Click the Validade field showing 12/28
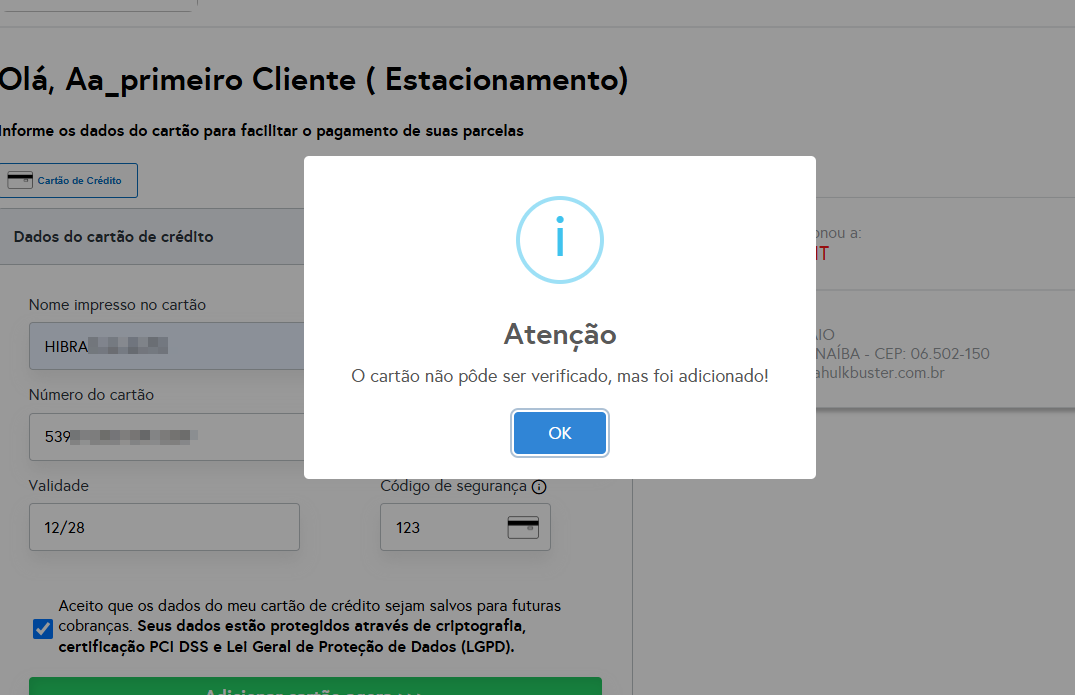Screen dimensions: 1075x695 pyautogui.click(x=164, y=527)
